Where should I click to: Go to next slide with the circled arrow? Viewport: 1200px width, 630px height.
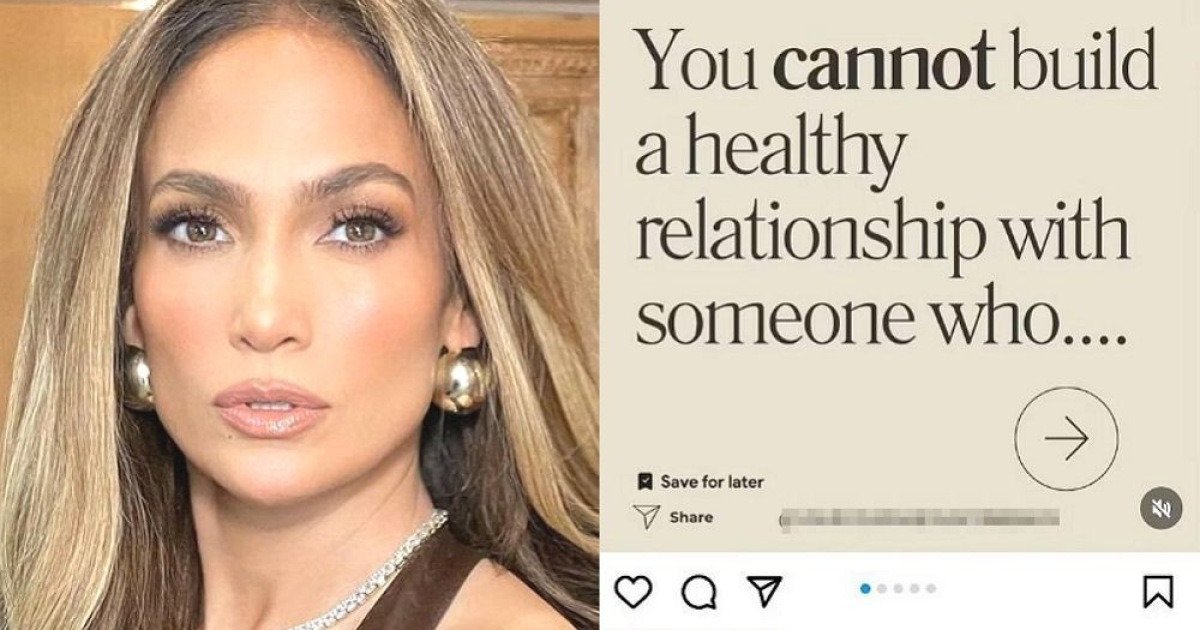[1066, 439]
